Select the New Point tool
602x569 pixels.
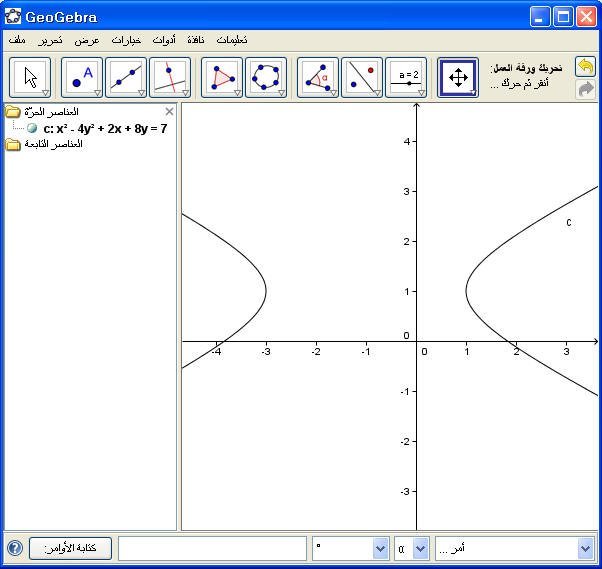coord(82,78)
